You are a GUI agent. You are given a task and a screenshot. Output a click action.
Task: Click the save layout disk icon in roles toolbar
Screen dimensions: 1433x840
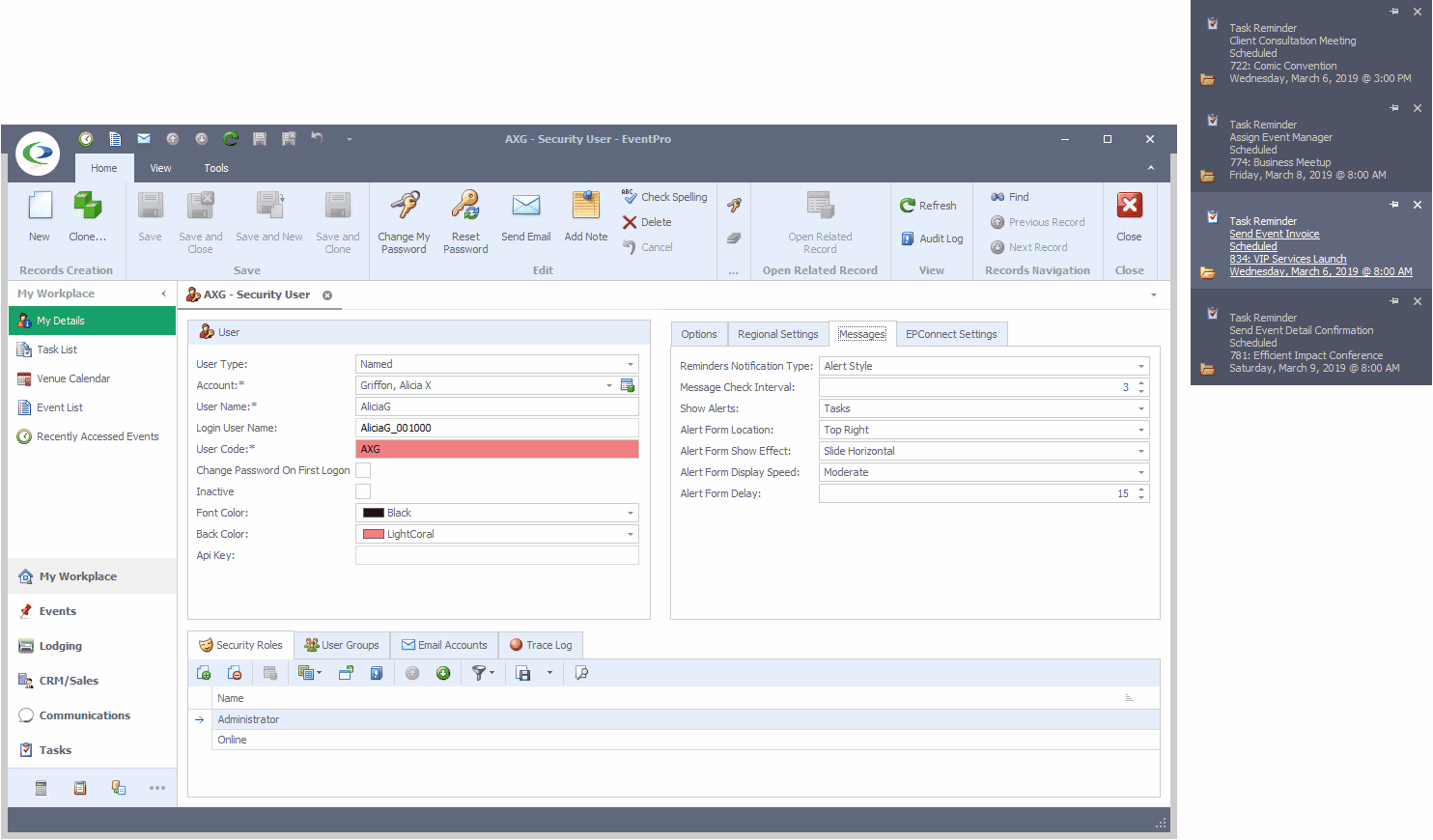pyautogui.click(x=523, y=673)
